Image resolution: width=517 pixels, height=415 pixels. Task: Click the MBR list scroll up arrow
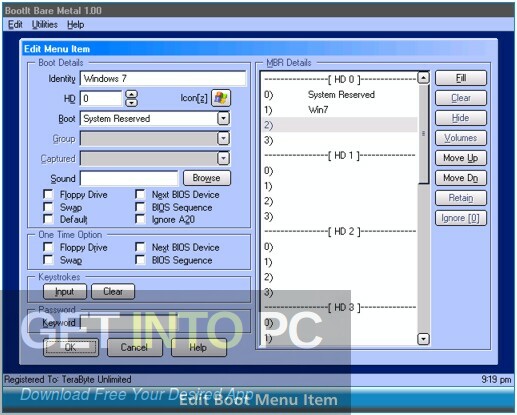coord(423,78)
